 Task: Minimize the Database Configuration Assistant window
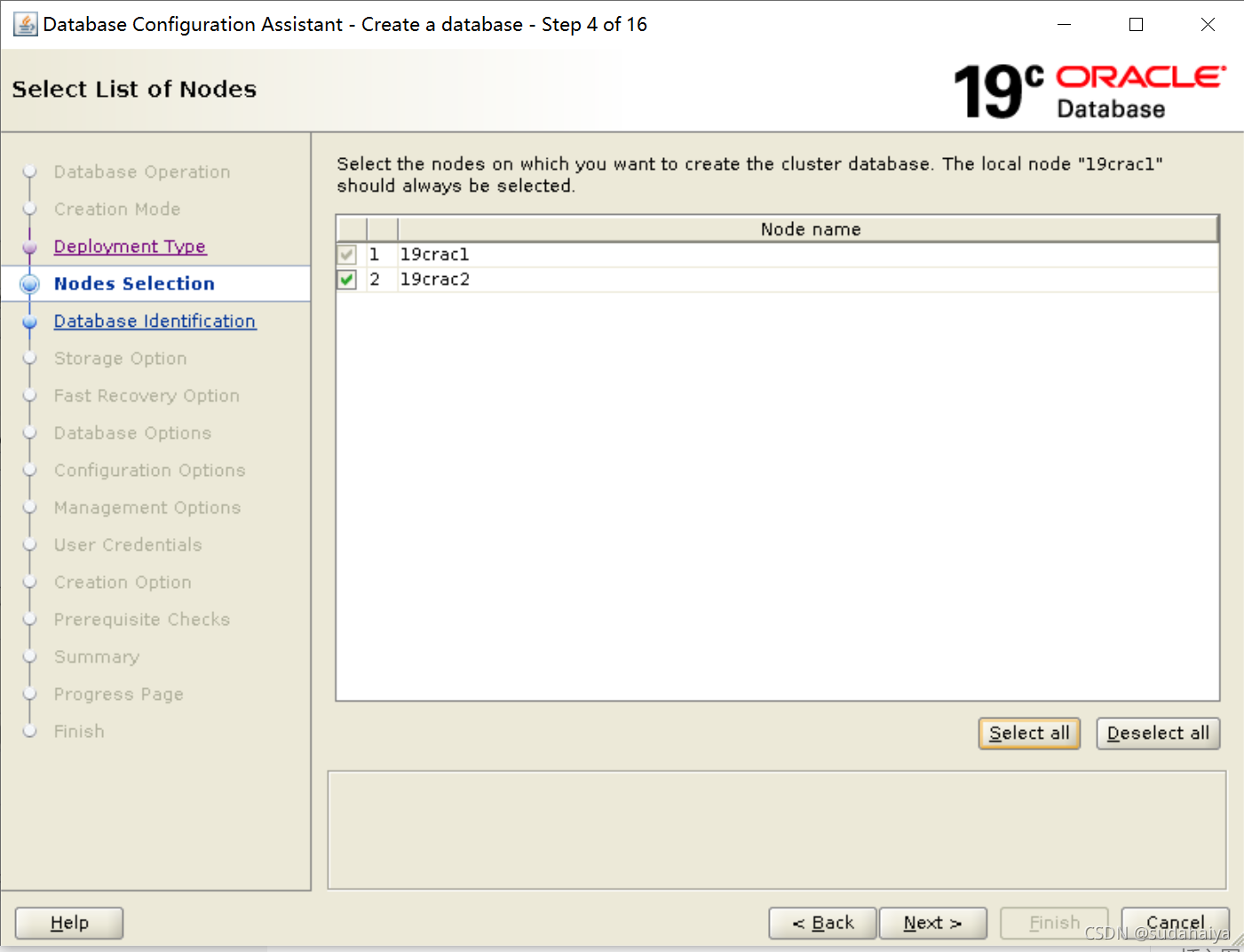(1064, 25)
